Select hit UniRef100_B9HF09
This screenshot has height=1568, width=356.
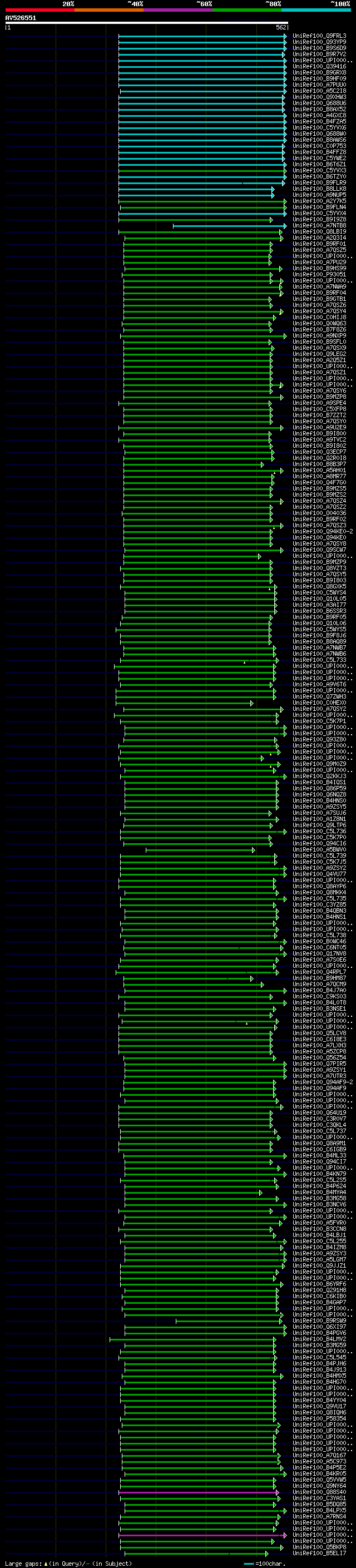(x=319, y=78)
